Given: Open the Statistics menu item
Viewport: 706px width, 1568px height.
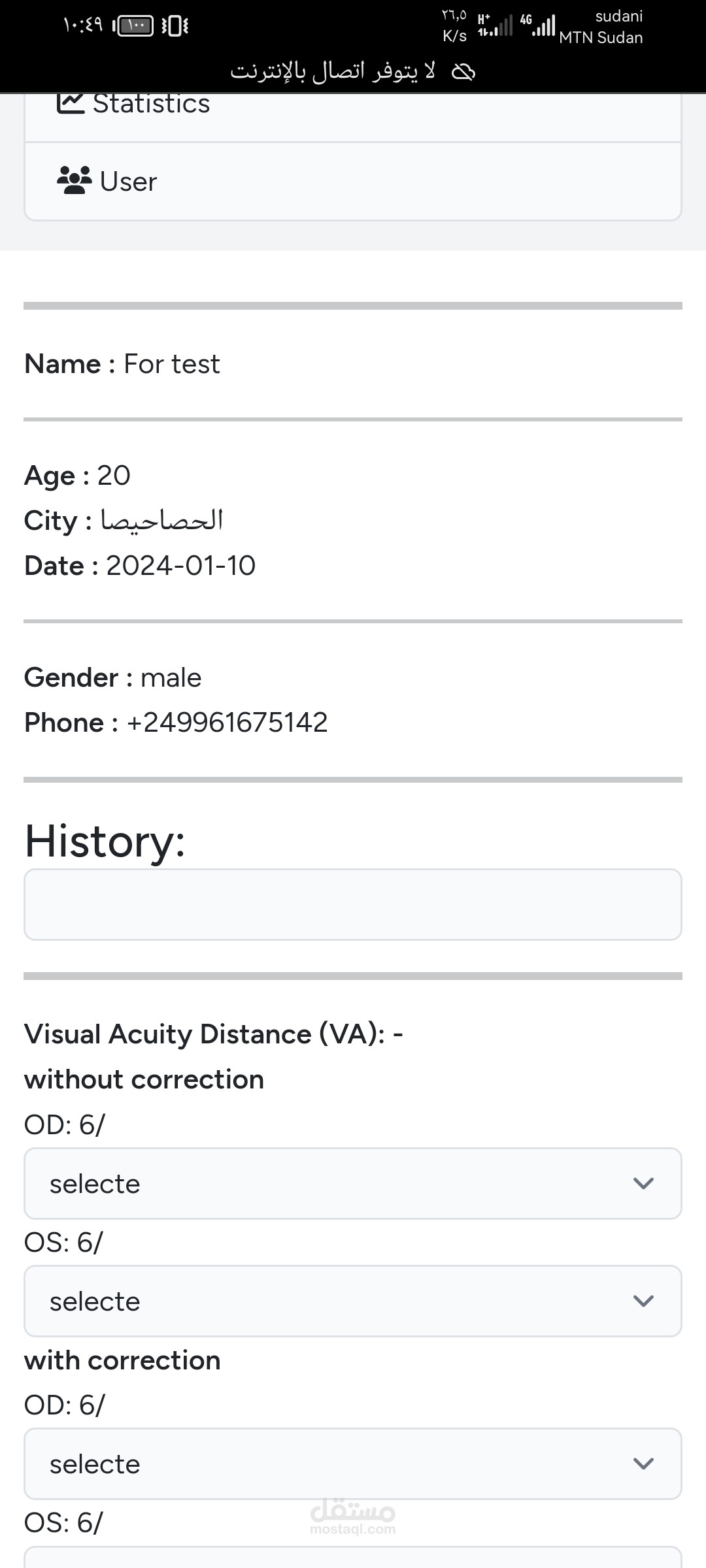Looking at the screenshot, I should pyautogui.click(x=152, y=104).
